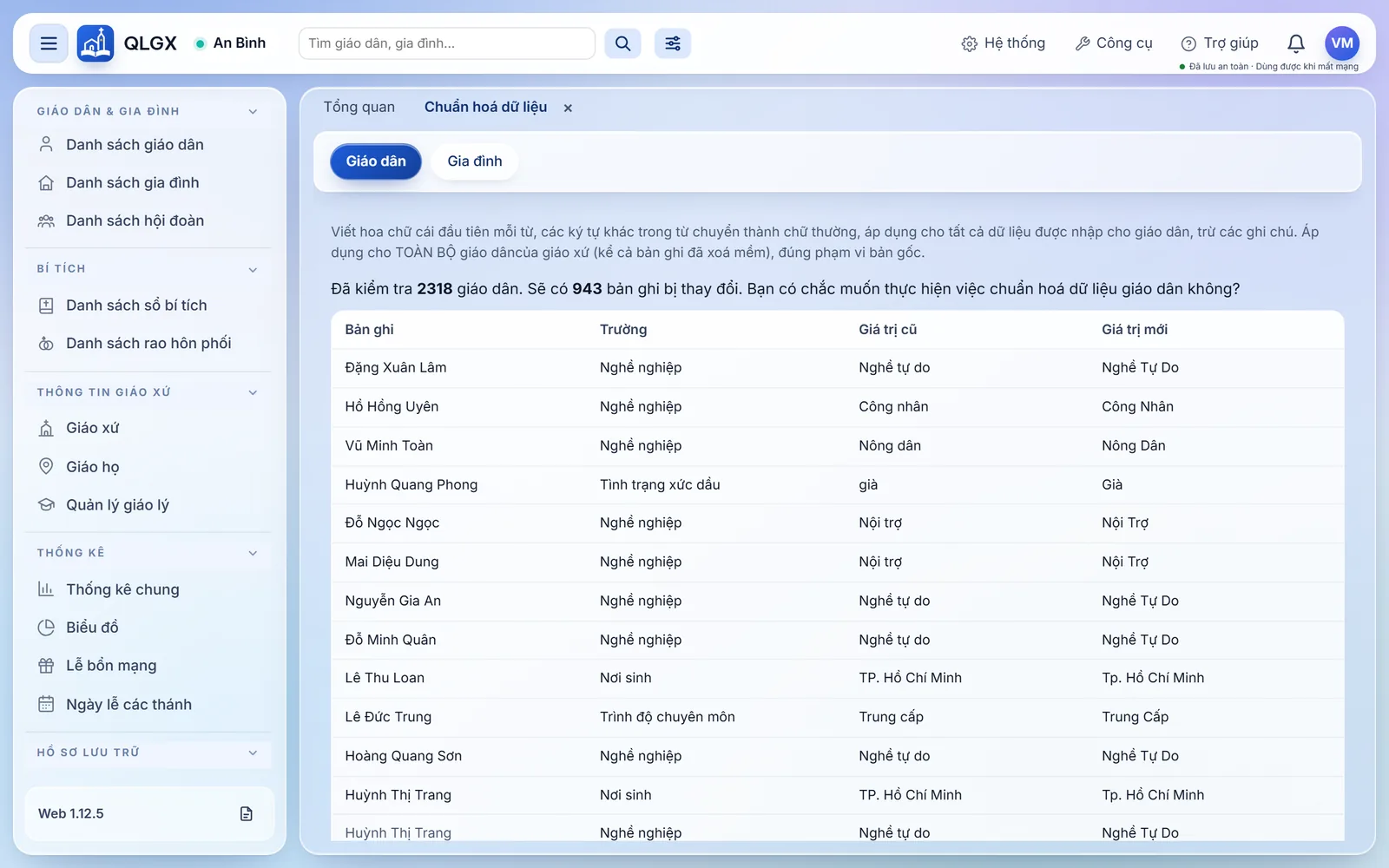Screen dimensions: 1389x868
Task: Open Danh sách rao hôn phối
Action: 149,344
